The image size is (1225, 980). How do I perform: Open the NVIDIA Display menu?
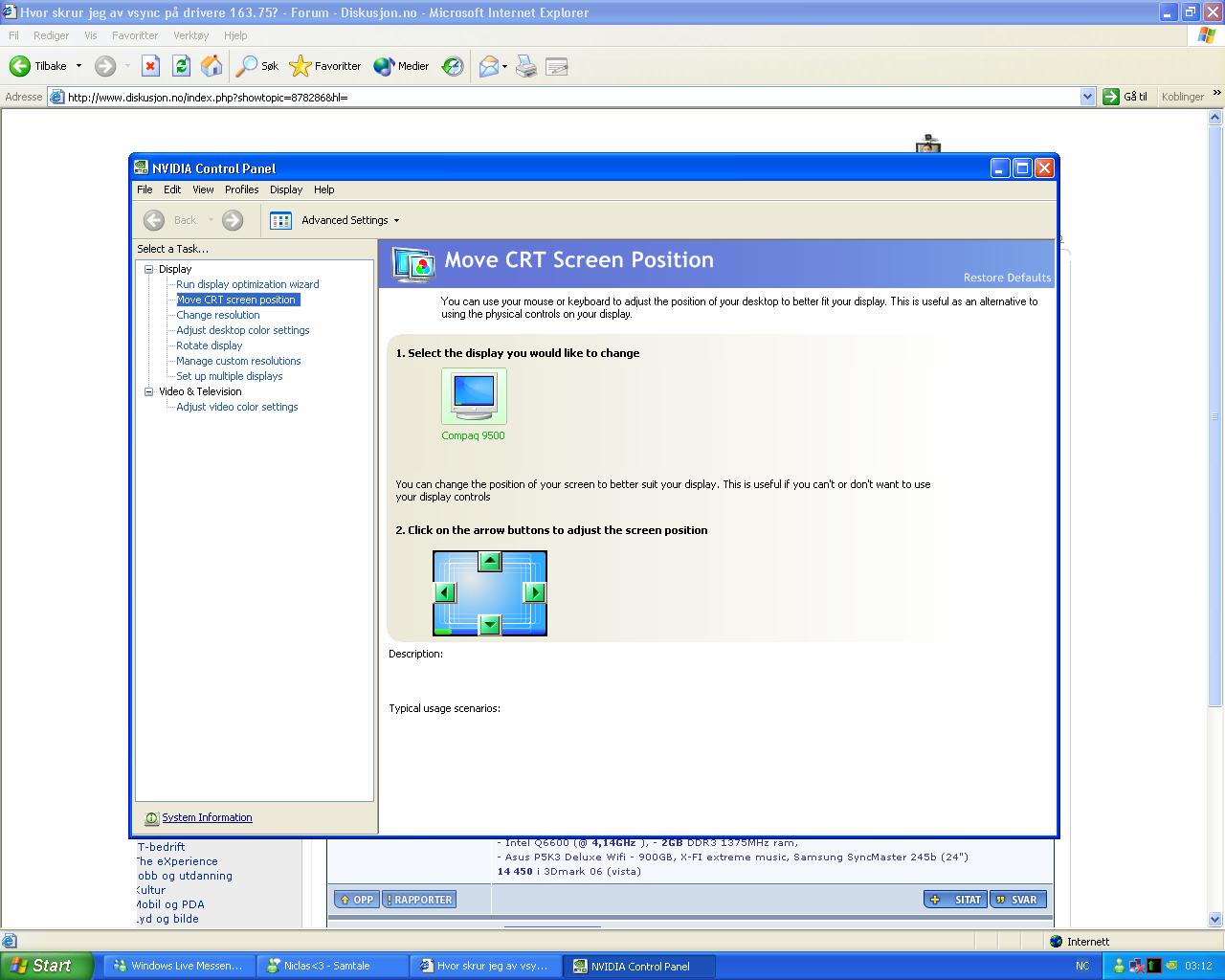click(286, 189)
